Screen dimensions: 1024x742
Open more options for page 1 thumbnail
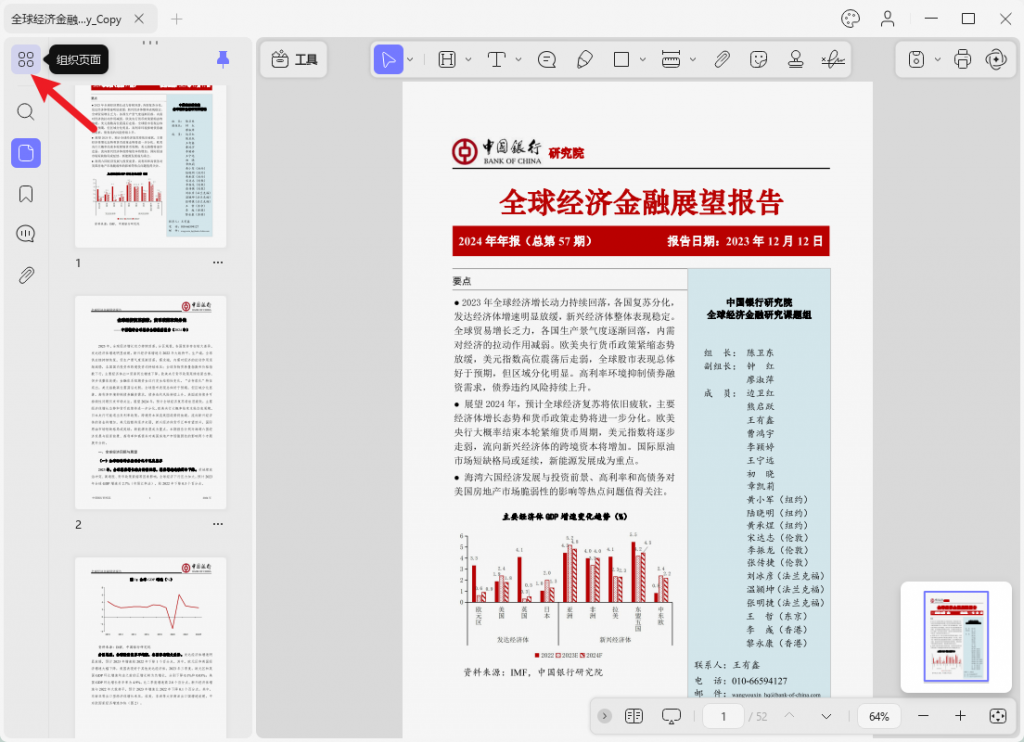click(217, 263)
